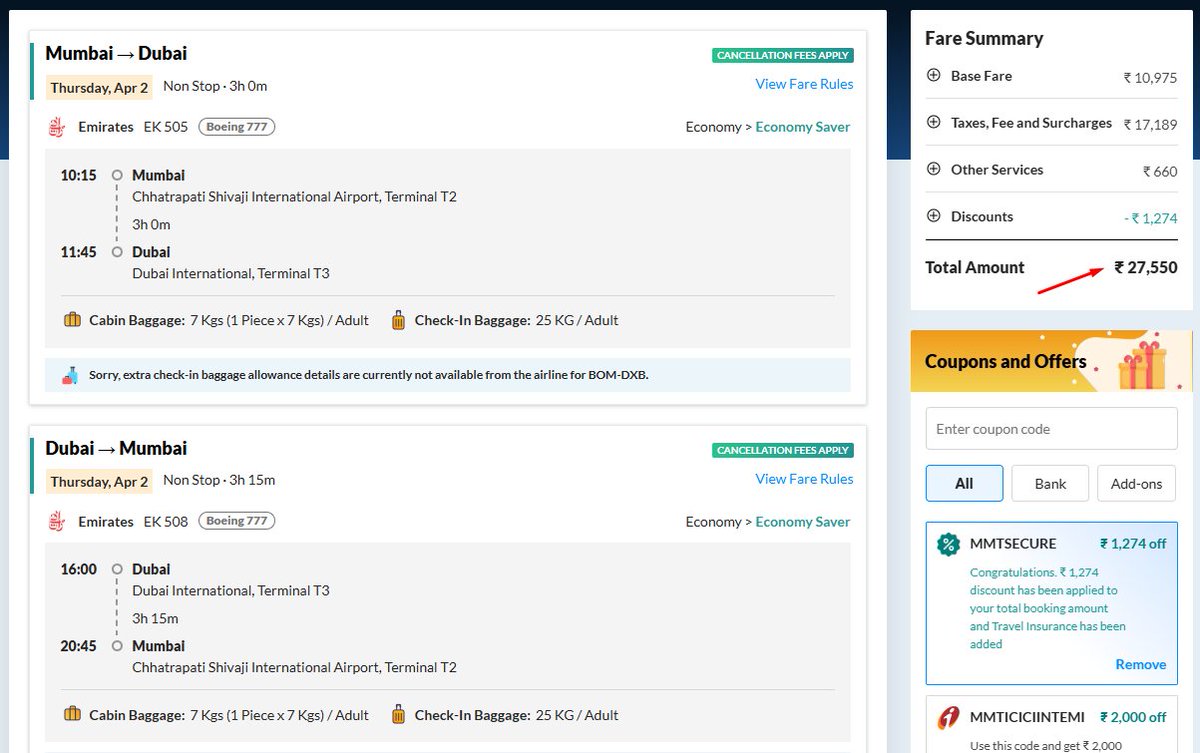Click Non Stop · 3h 0m duration text
This screenshot has width=1200, height=753.
point(215,86)
